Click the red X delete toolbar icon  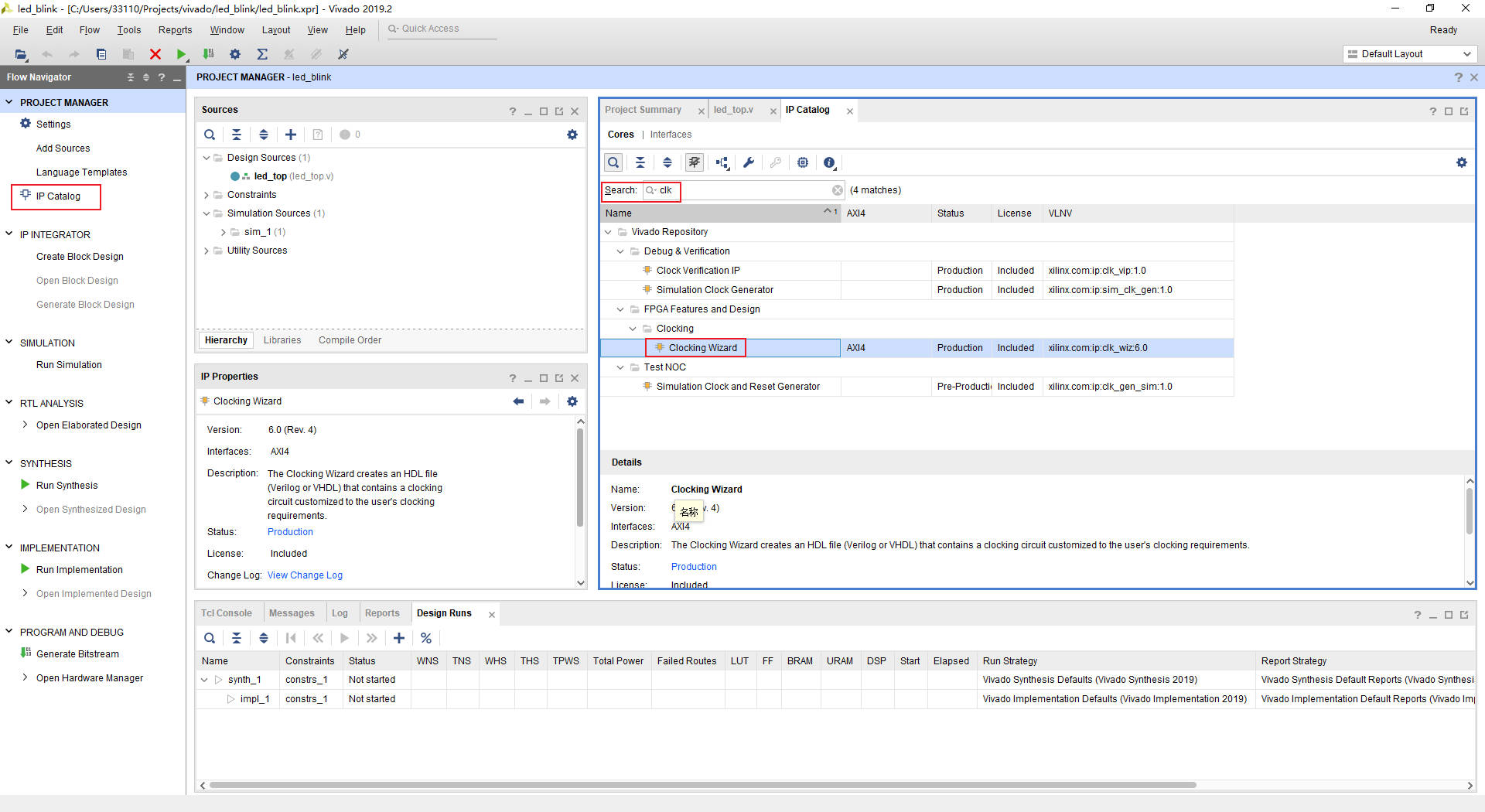pos(155,54)
